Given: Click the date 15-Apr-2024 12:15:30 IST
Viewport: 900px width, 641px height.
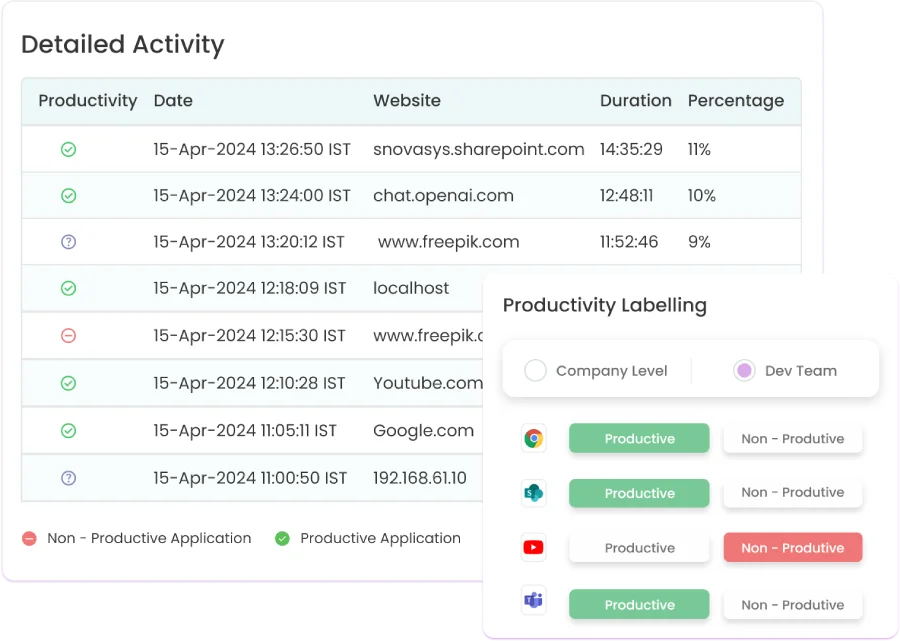Looking at the screenshot, I should pyautogui.click(x=249, y=335).
